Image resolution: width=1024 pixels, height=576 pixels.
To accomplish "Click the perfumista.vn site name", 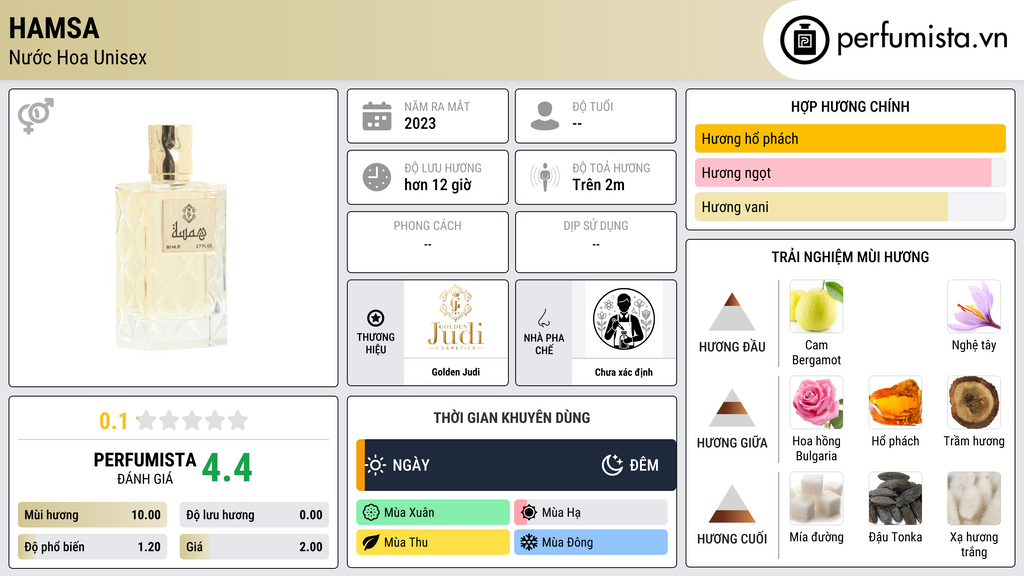I will [x=922, y=38].
